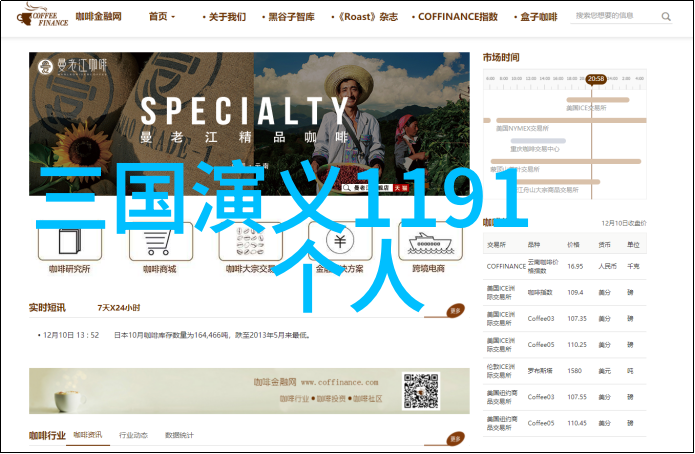Click the 咖啡指数 variety cell
The image size is (695, 454).
[x=540, y=293]
